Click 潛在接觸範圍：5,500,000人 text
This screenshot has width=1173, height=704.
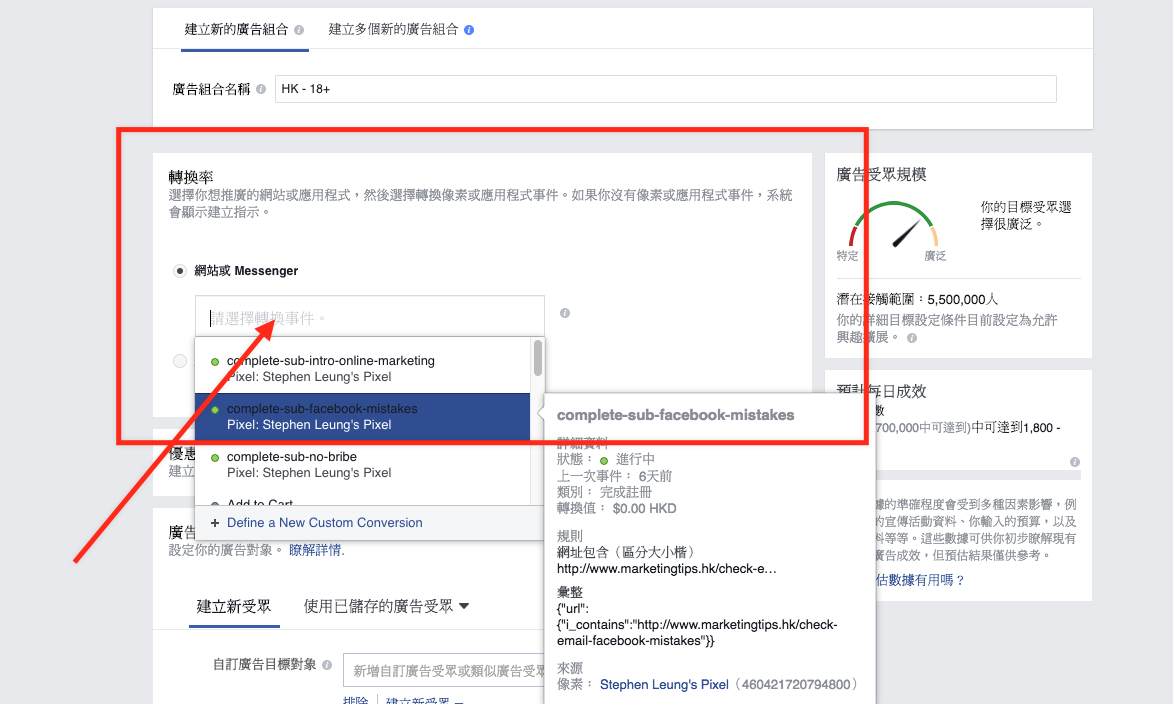point(917,299)
